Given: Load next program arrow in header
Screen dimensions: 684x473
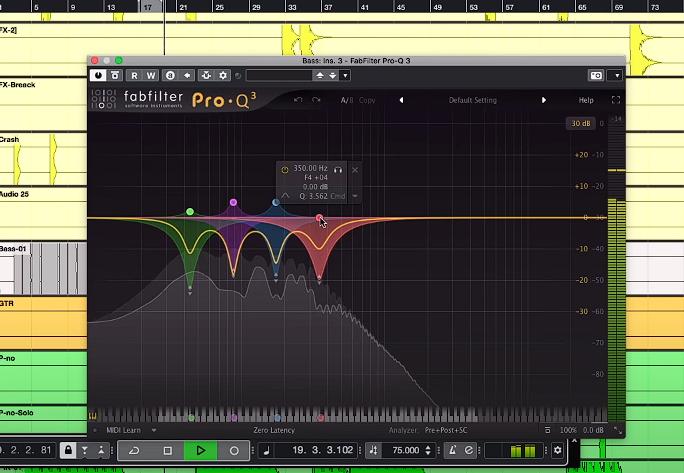Looking at the screenshot, I should pos(333,75).
